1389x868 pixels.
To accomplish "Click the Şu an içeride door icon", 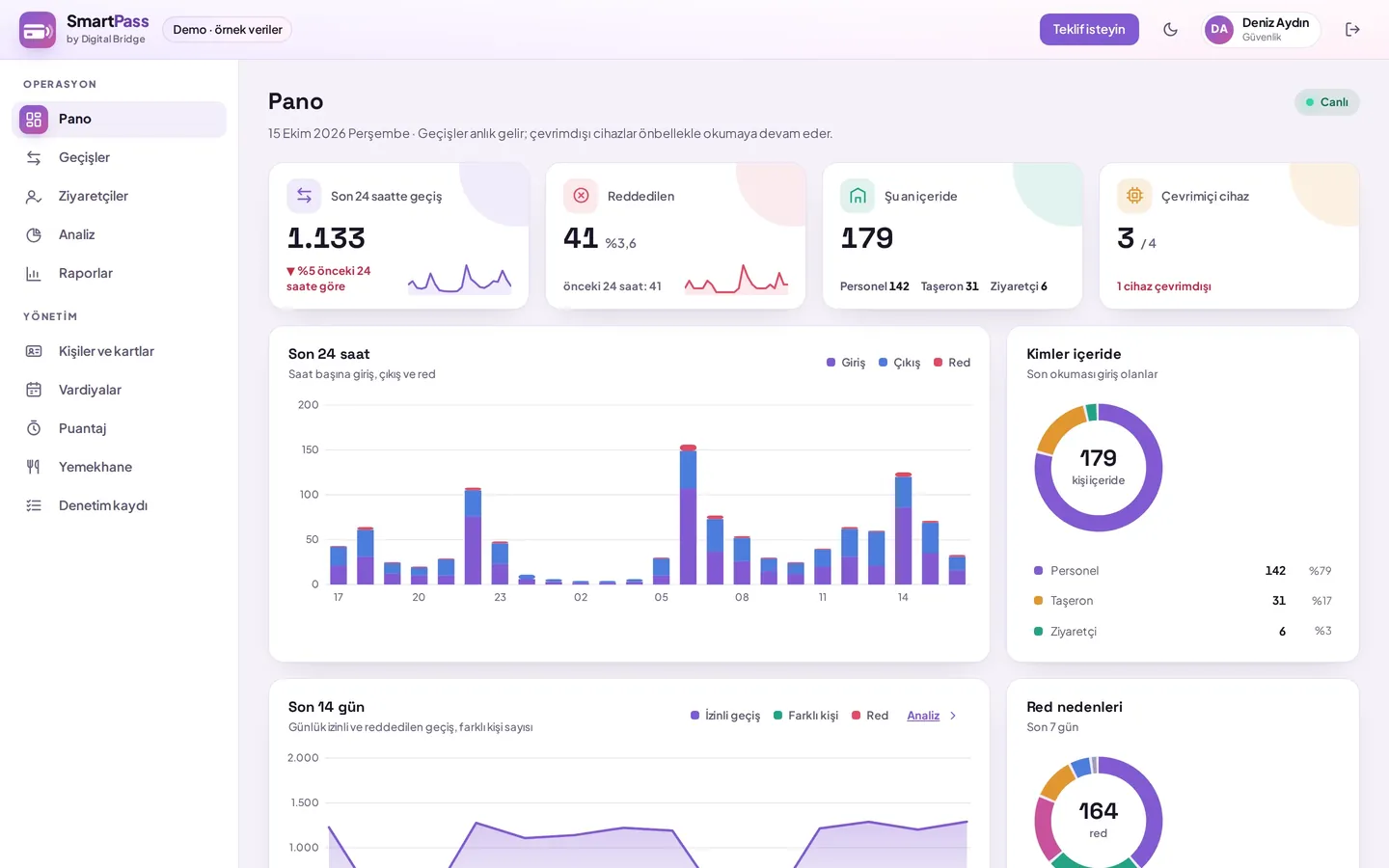I will (858, 196).
